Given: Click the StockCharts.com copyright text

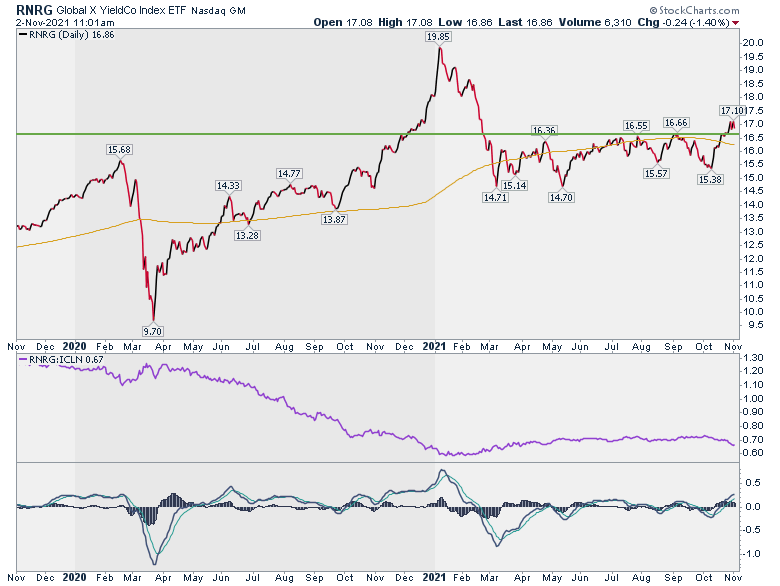Looking at the screenshot, I should point(694,10).
